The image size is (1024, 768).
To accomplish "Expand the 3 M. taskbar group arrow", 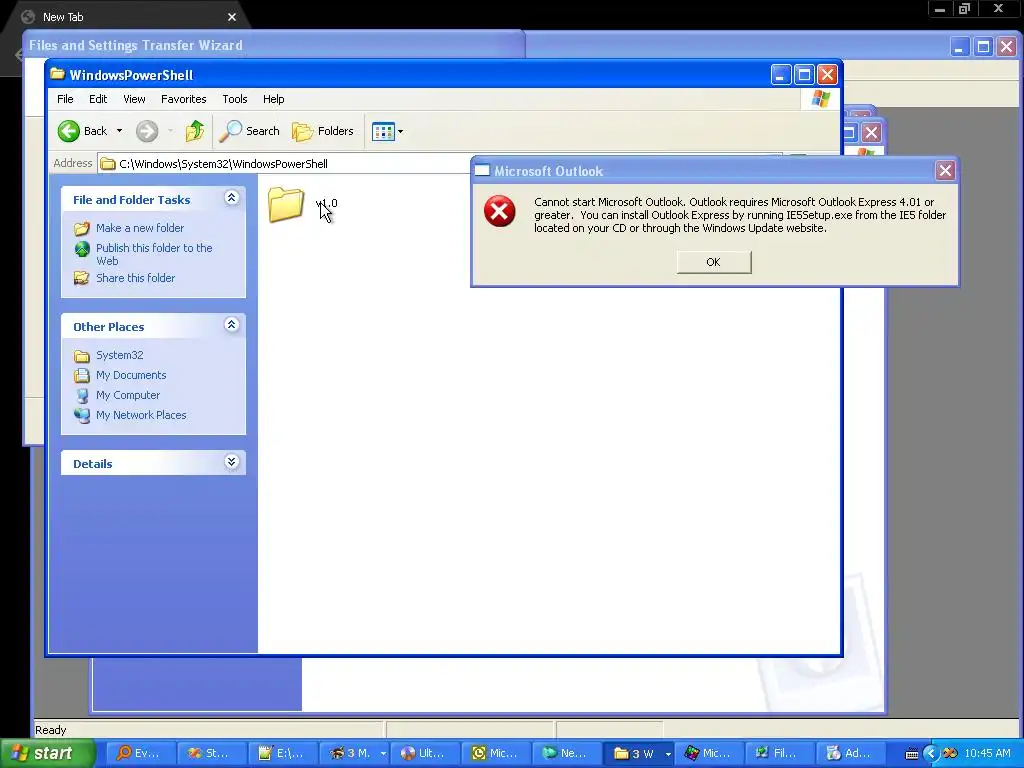I will (x=383, y=754).
